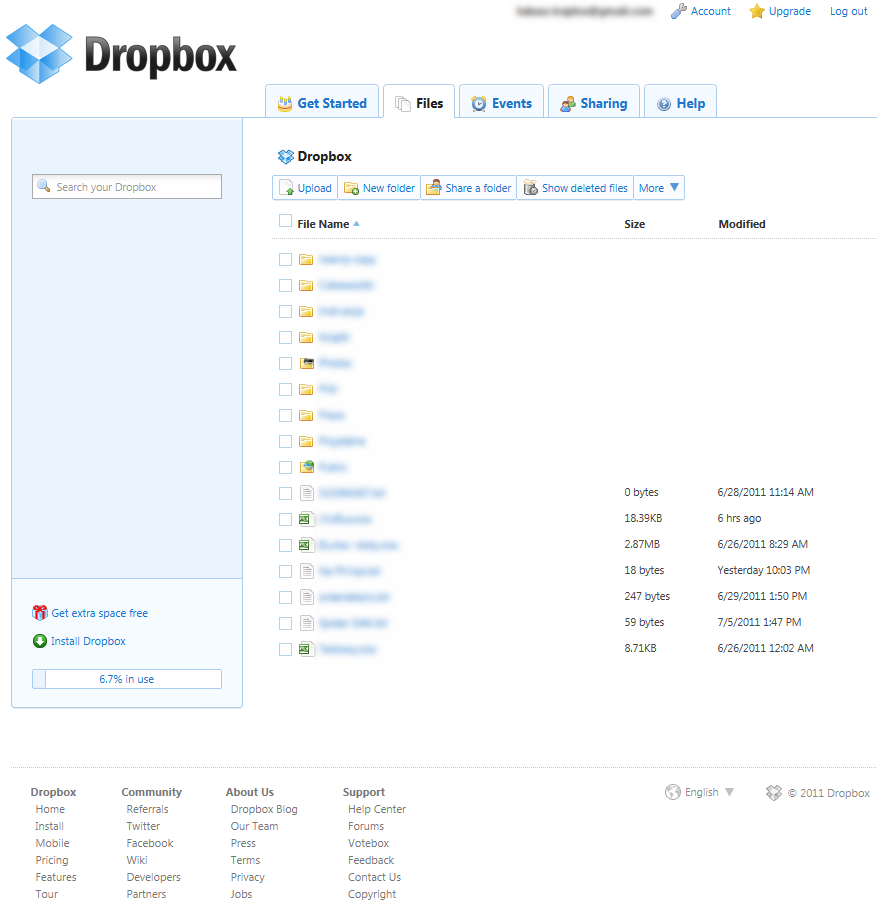The width and height of the screenshot is (890, 912).
Task: Click the text file icon in the 247 bytes row
Action: click(x=307, y=597)
